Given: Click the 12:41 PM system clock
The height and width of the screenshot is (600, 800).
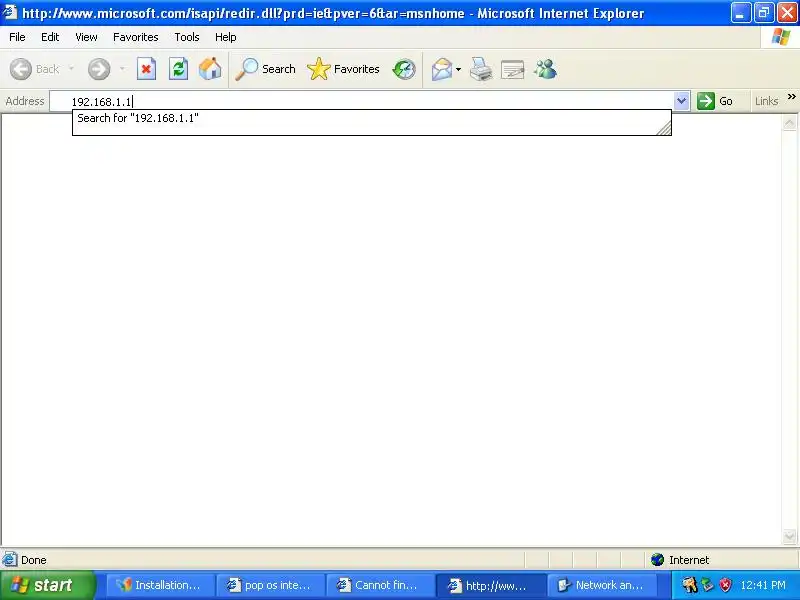Looking at the screenshot, I should [763, 585].
